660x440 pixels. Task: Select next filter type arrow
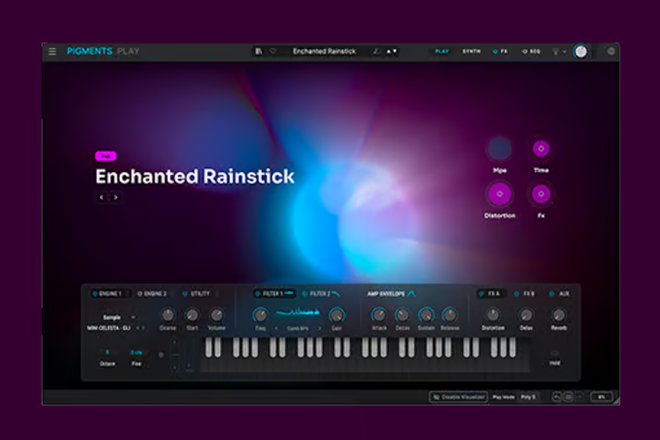319,328
